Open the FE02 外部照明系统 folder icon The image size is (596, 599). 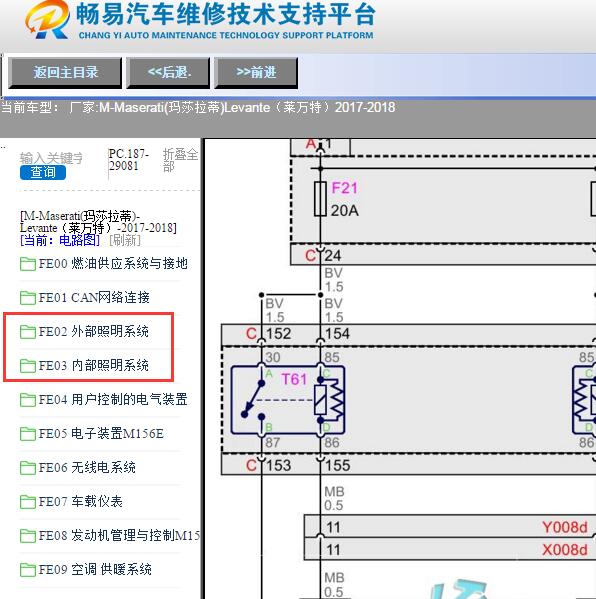point(28,332)
